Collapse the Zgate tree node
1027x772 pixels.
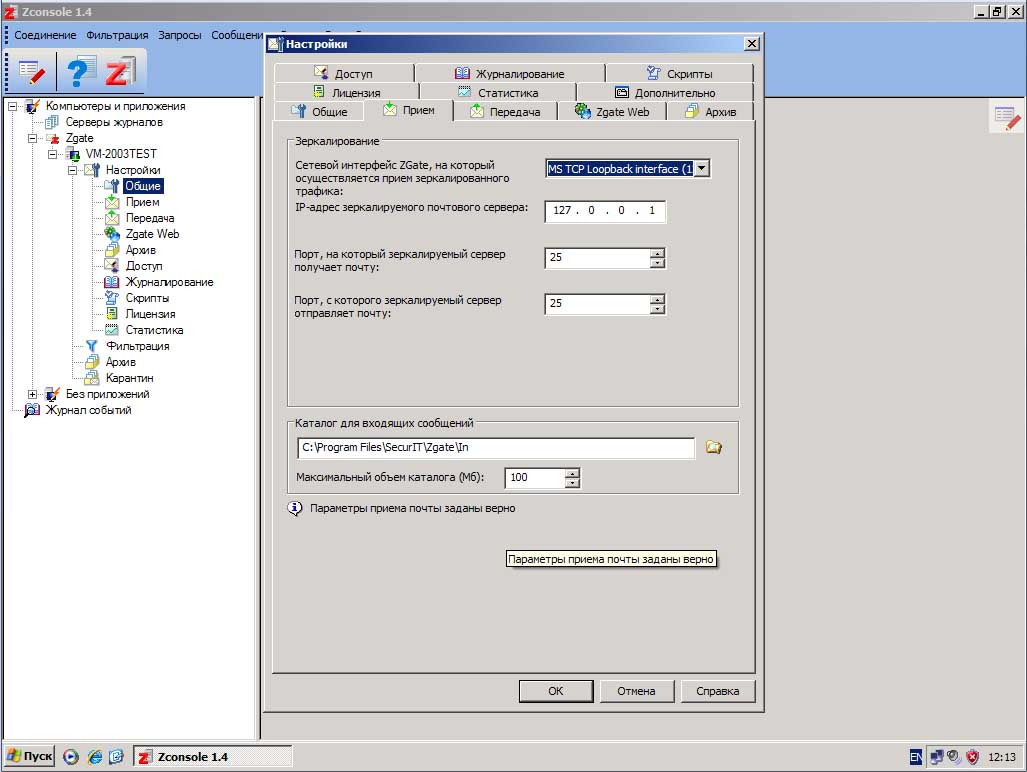(x=32, y=138)
